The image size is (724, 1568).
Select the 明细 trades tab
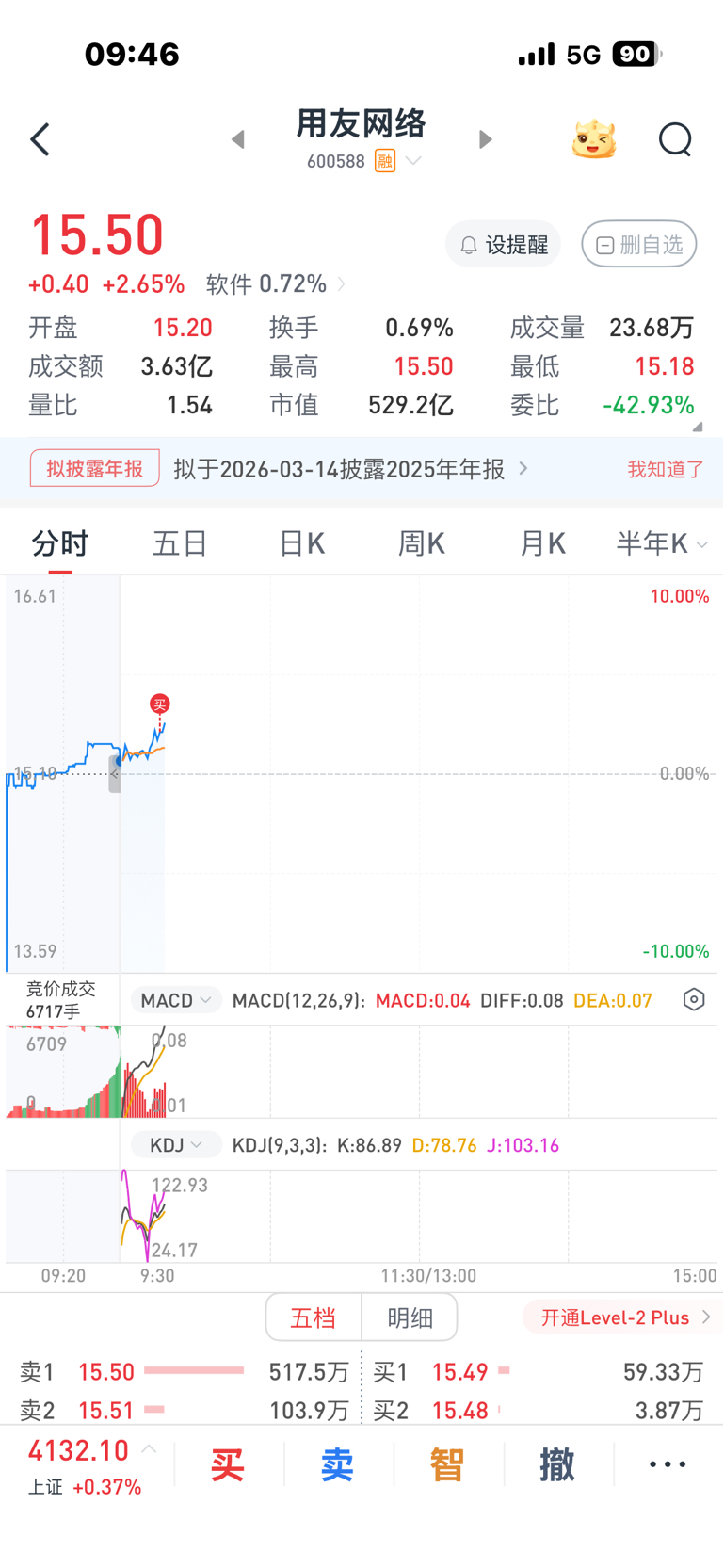tap(410, 1317)
